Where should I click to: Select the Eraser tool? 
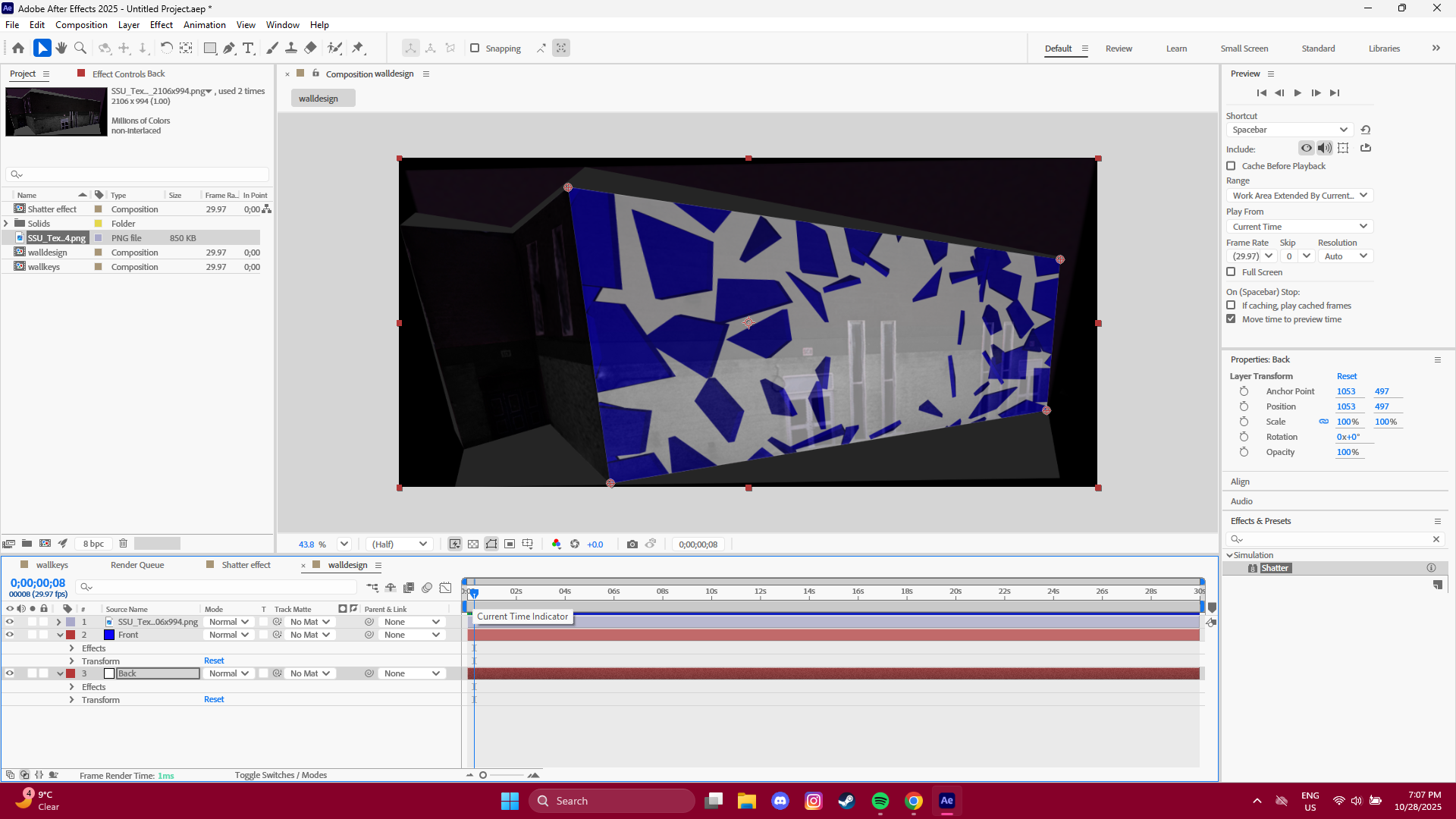[x=310, y=48]
